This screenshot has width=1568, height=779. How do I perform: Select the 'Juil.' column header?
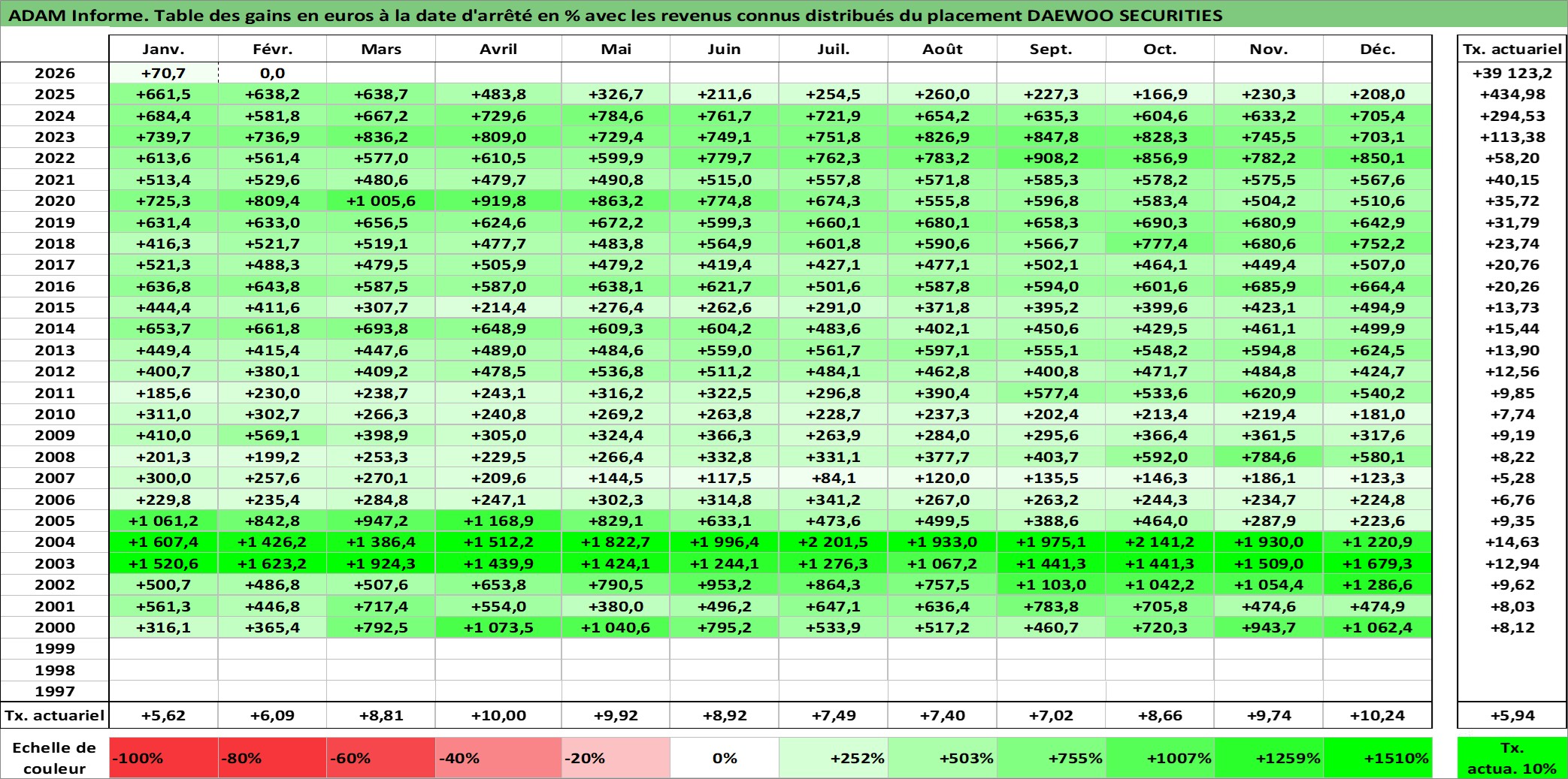[834, 49]
